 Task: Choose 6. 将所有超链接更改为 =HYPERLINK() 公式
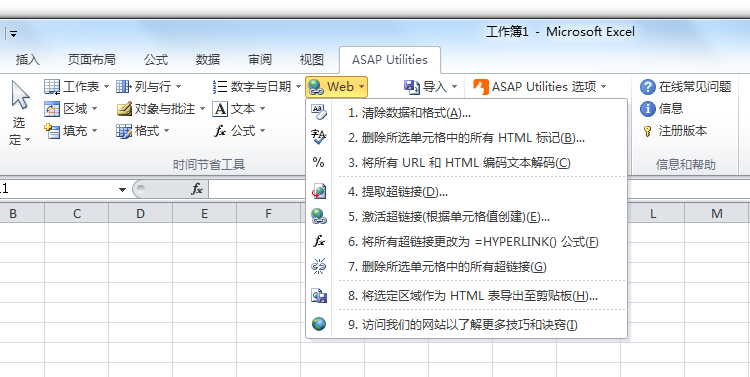[466, 242]
